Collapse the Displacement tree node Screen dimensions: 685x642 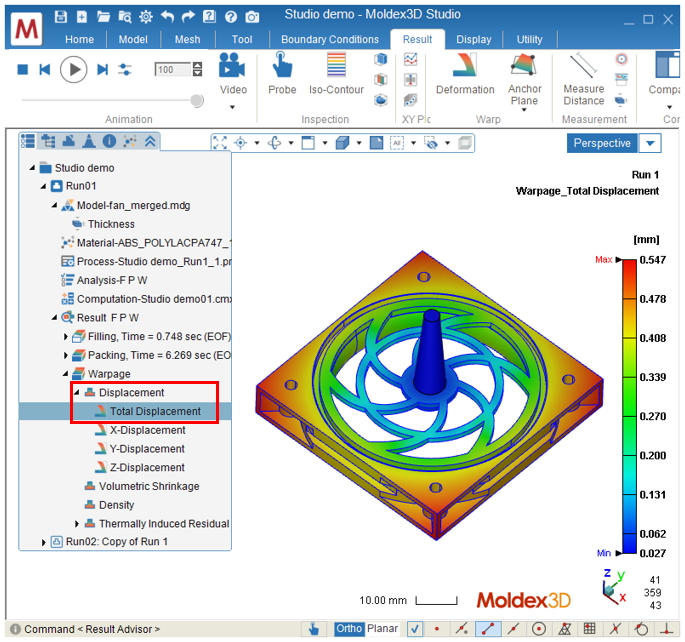click(x=76, y=392)
